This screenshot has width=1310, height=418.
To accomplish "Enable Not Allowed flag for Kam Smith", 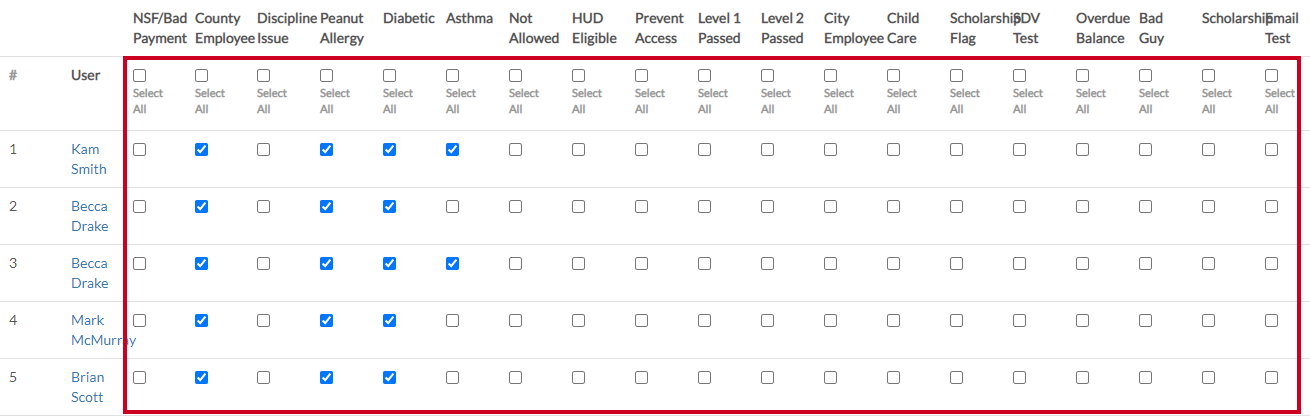I will coord(515,150).
